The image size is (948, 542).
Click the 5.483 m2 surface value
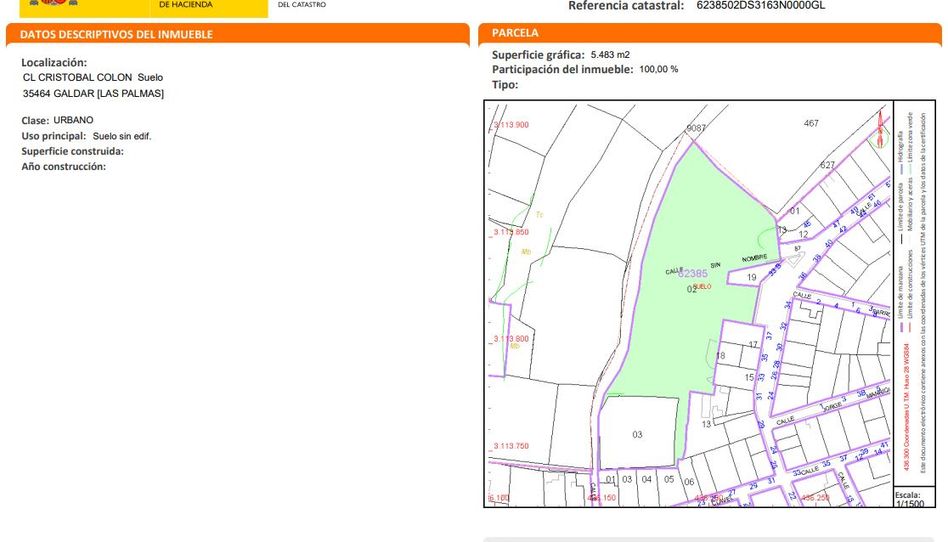point(610,55)
